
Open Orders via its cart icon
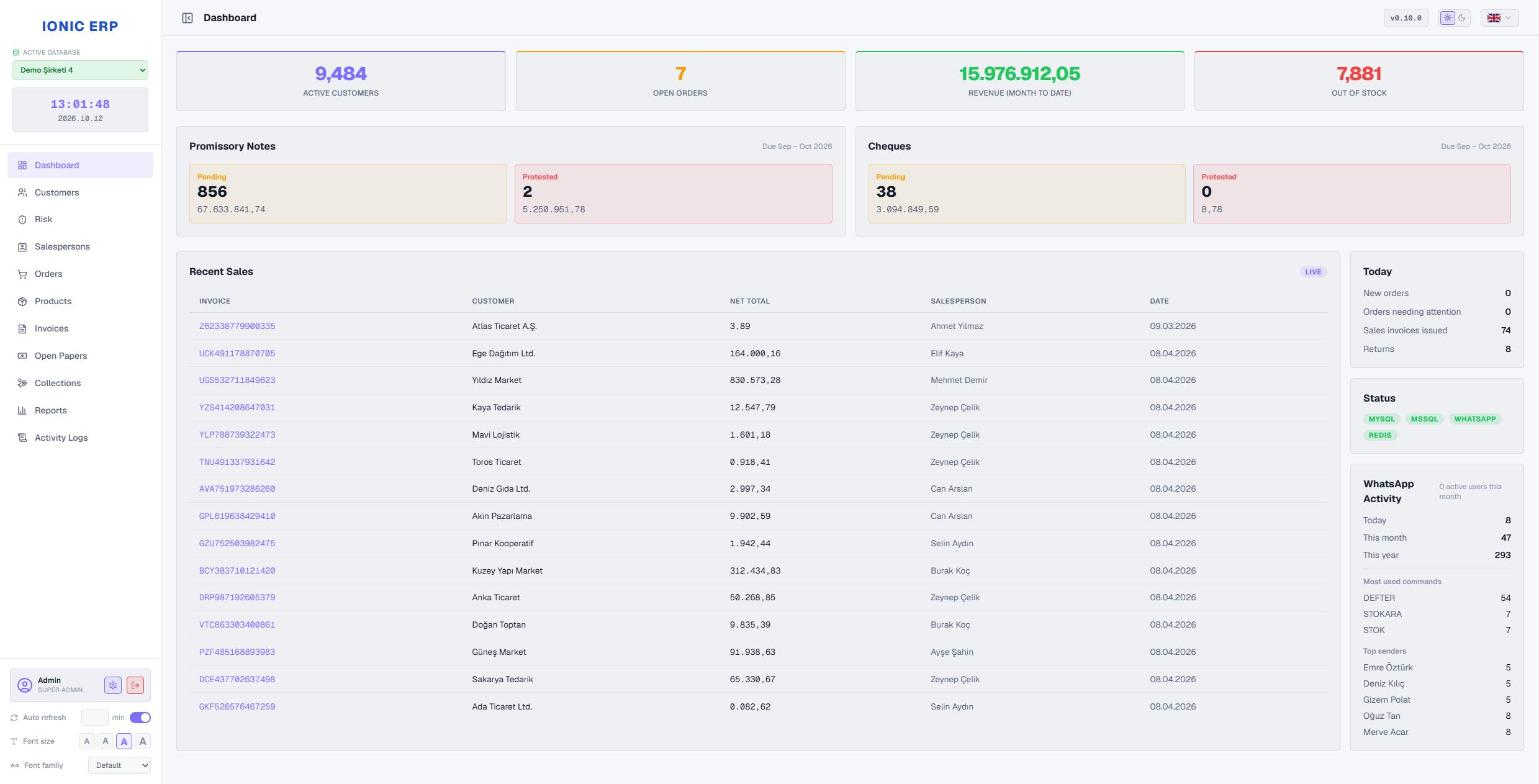(22, 274)
